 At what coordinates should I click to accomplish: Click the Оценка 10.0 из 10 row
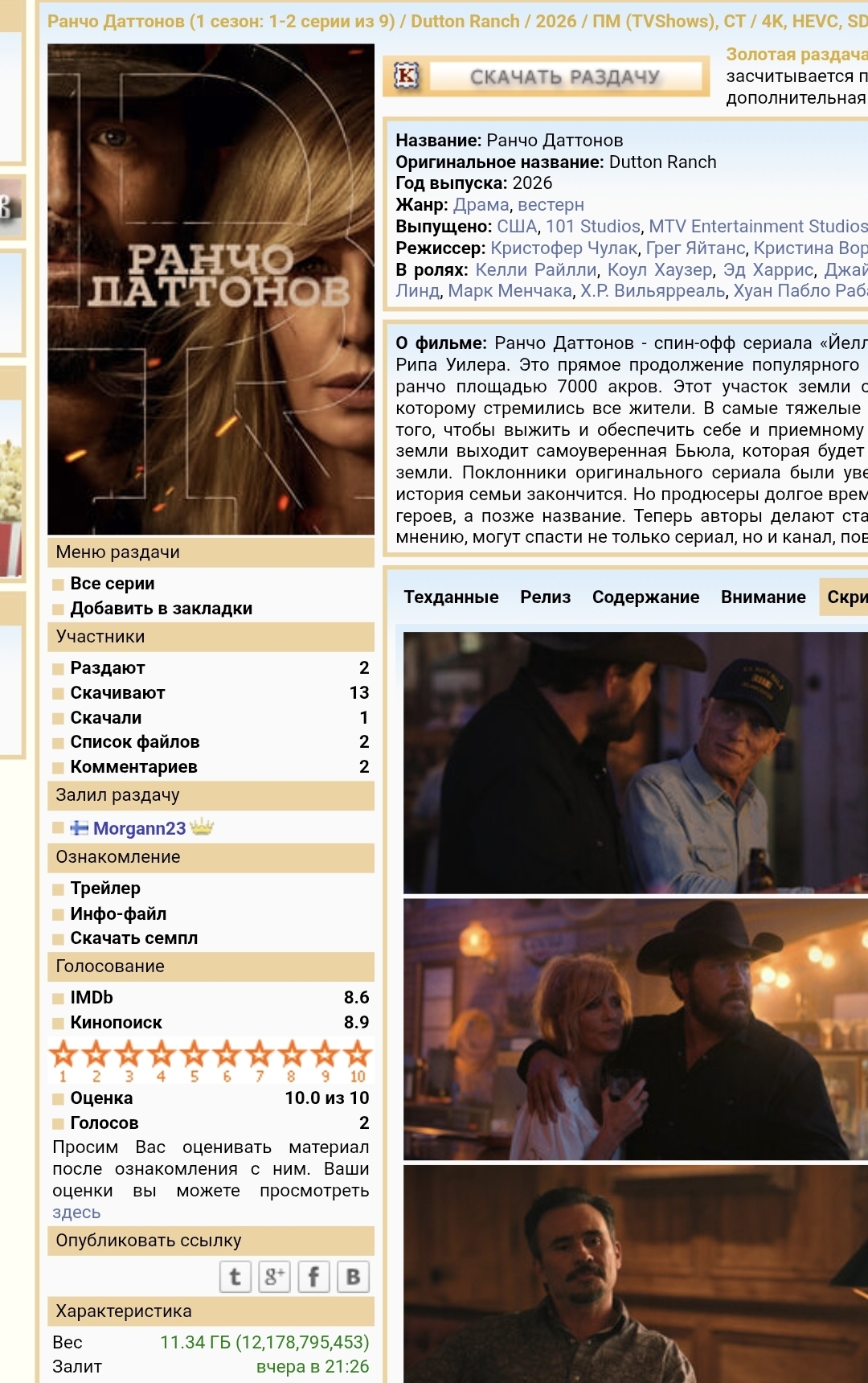click(x=211, y=1098)
